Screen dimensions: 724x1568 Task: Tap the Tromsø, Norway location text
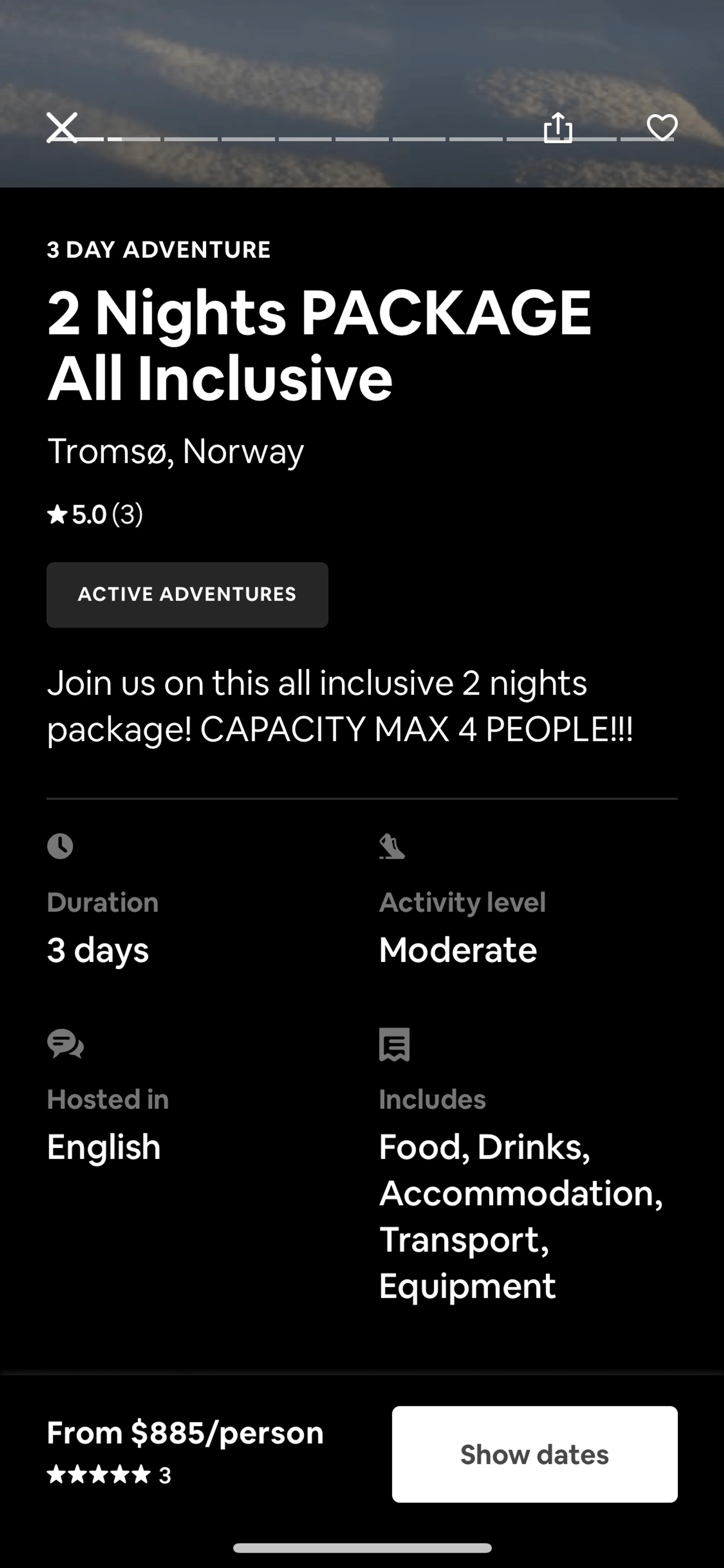(x=175, y=452)
